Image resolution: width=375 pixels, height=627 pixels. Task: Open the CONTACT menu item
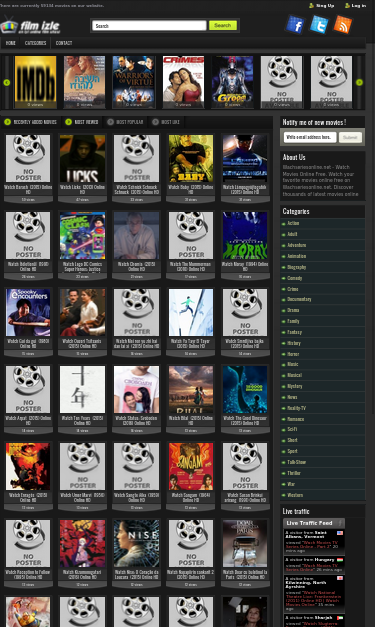tap(64, 43)
